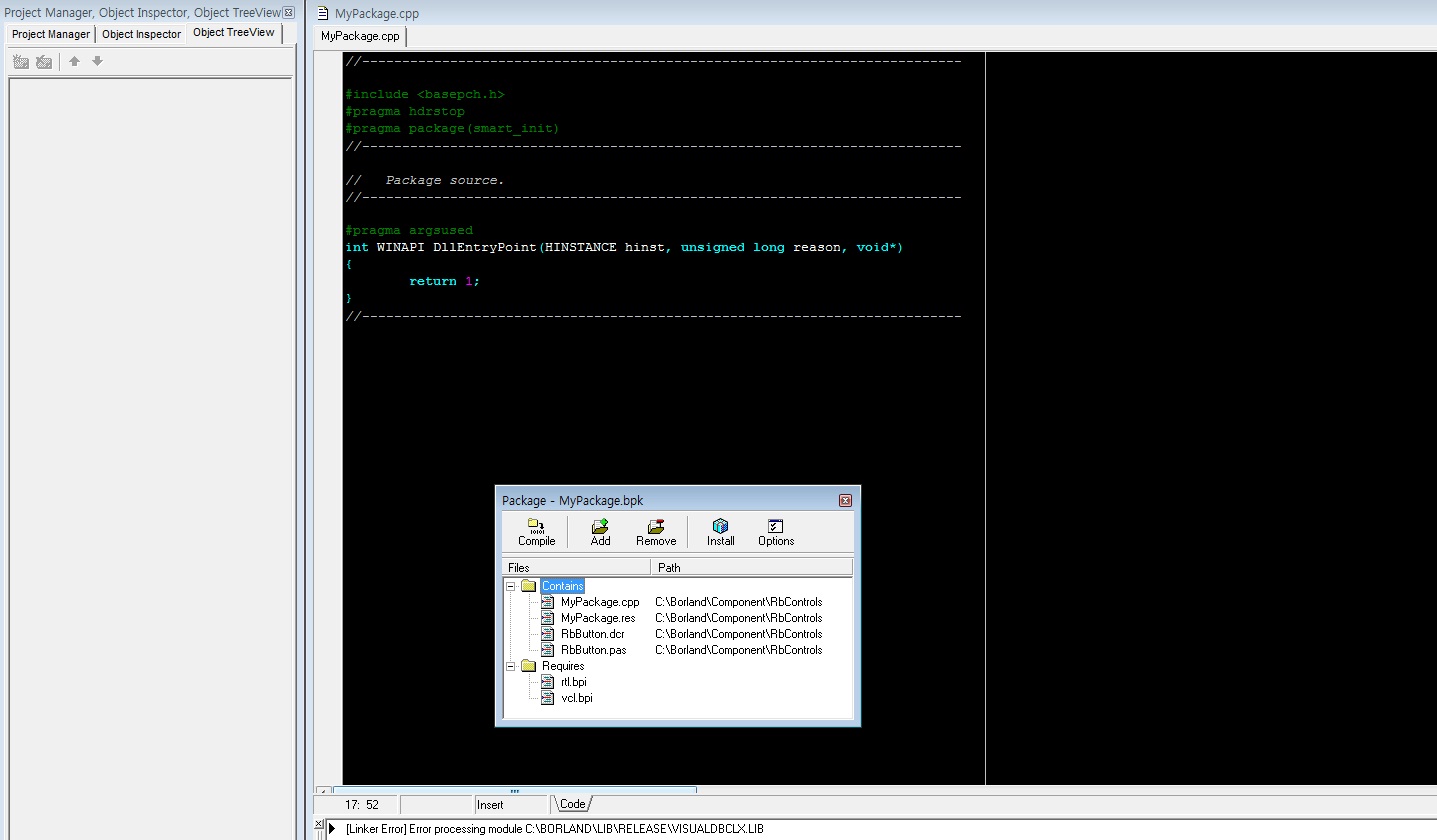The width and height of the screenshot is (1437, 840).
Task: Collapse the Contains folder node
Action: (x=511, y=586)
